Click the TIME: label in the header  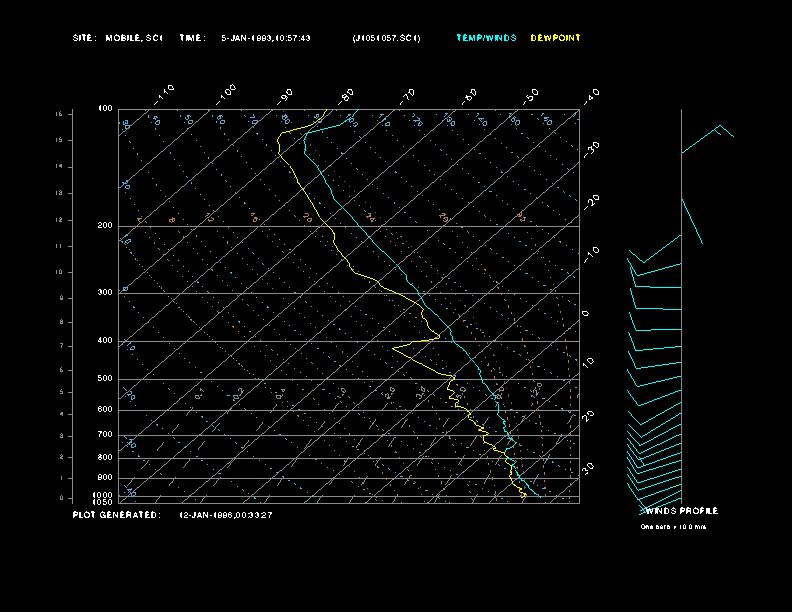click(192, 38)
